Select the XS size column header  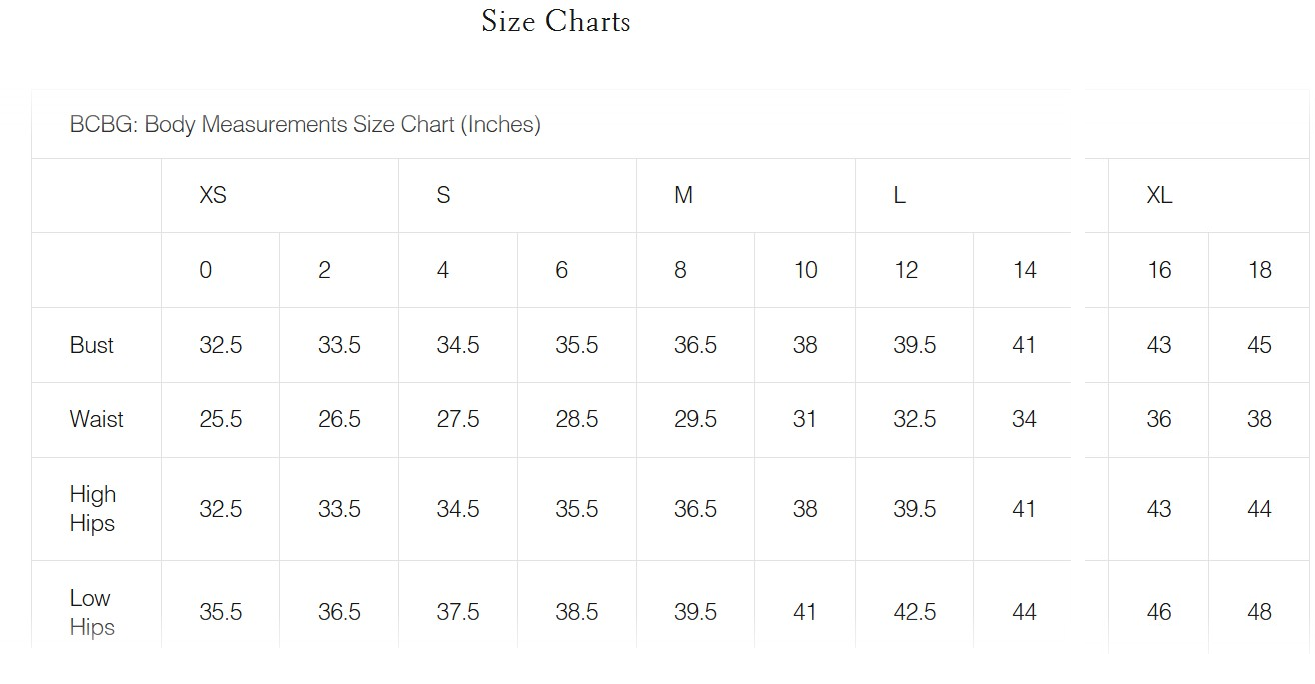coord(213,196)
